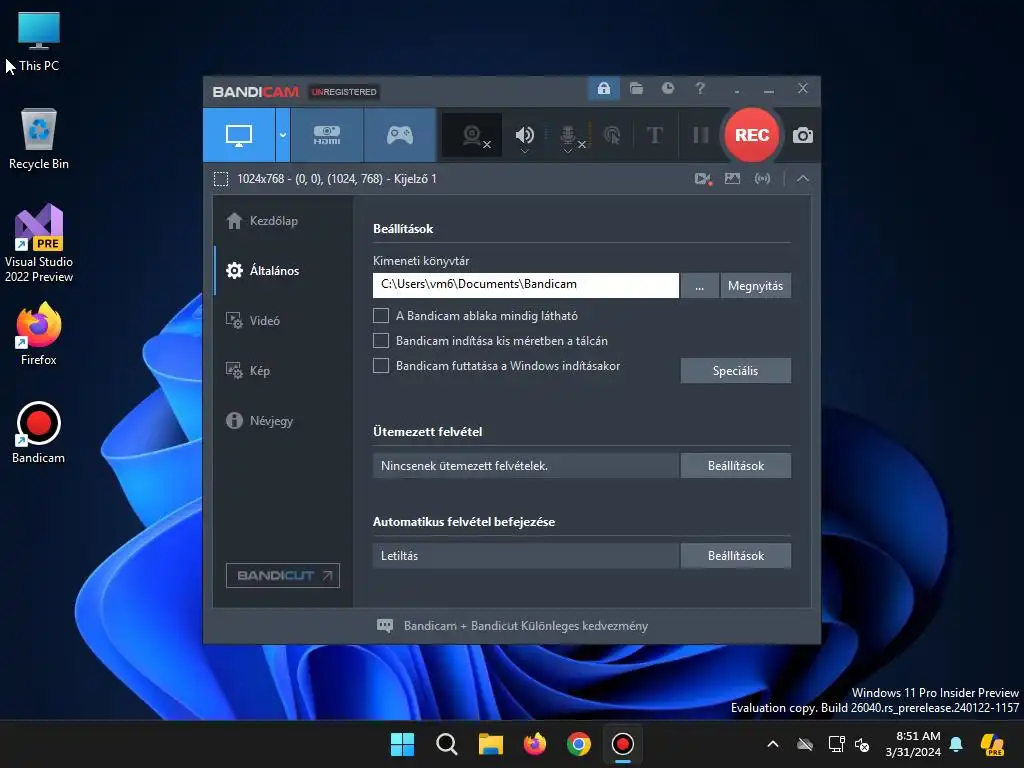Open Beállítások for Ütemezett felvétel
The height and width of the screenshot is (768, 1024).
click(x=735, y=466)
